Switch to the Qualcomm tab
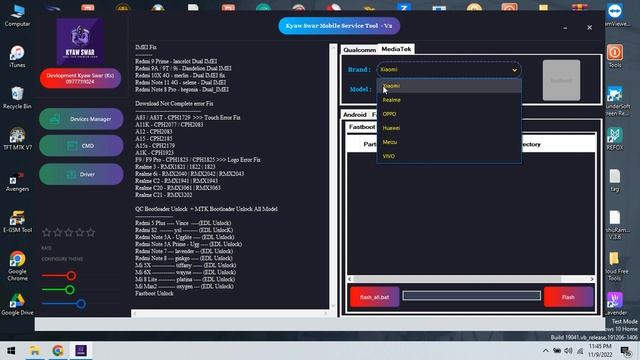The width and height of the screenshot is (640, 360). tap(359, 50)
